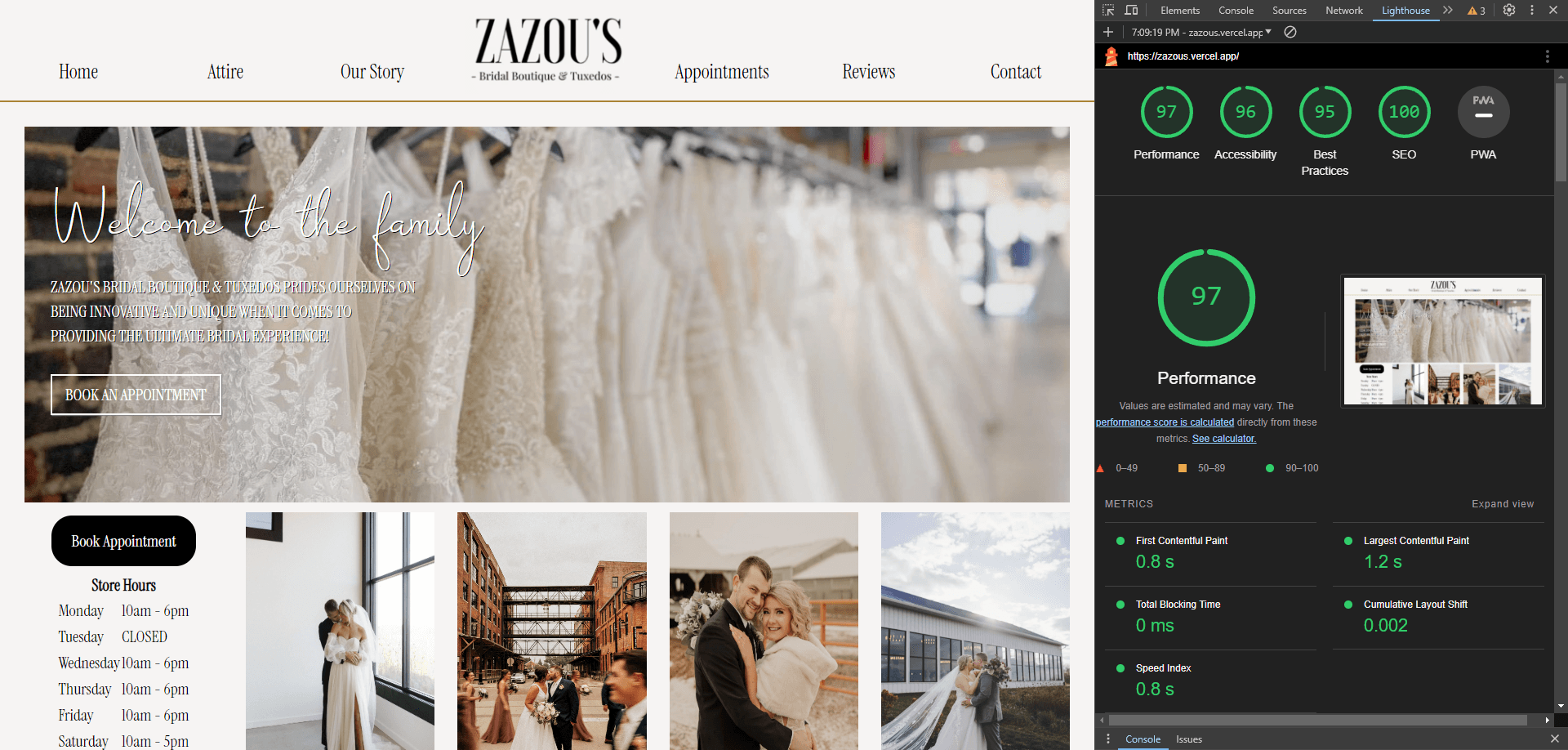
Task: Add a new Lighthouse report plus icon
Action: pyautogui.click(x=1108, y=32)
